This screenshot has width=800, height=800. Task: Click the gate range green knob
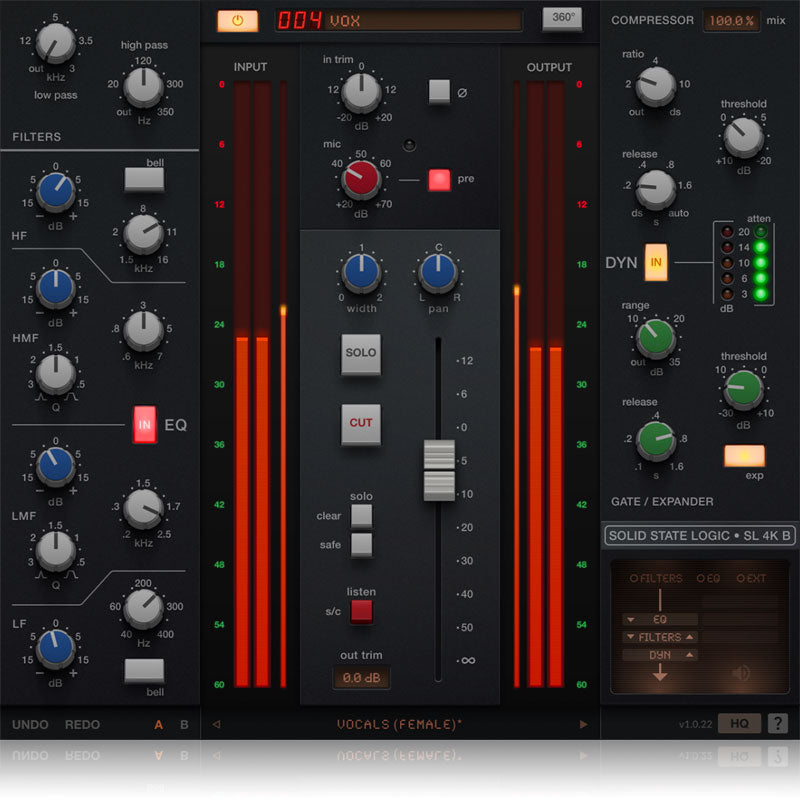[x=656, y=337]
